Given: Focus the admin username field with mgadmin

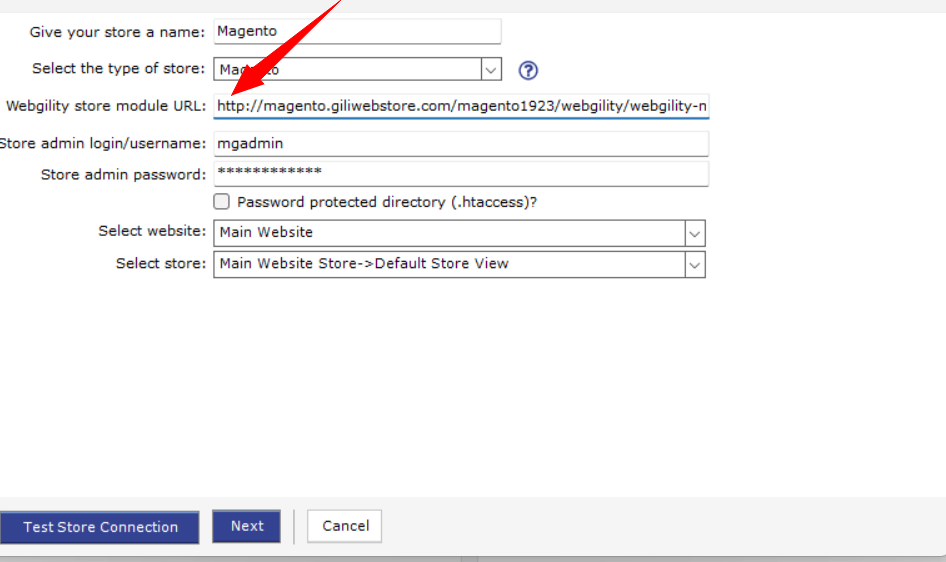Looking at the screenshot, I should (461, 144).
